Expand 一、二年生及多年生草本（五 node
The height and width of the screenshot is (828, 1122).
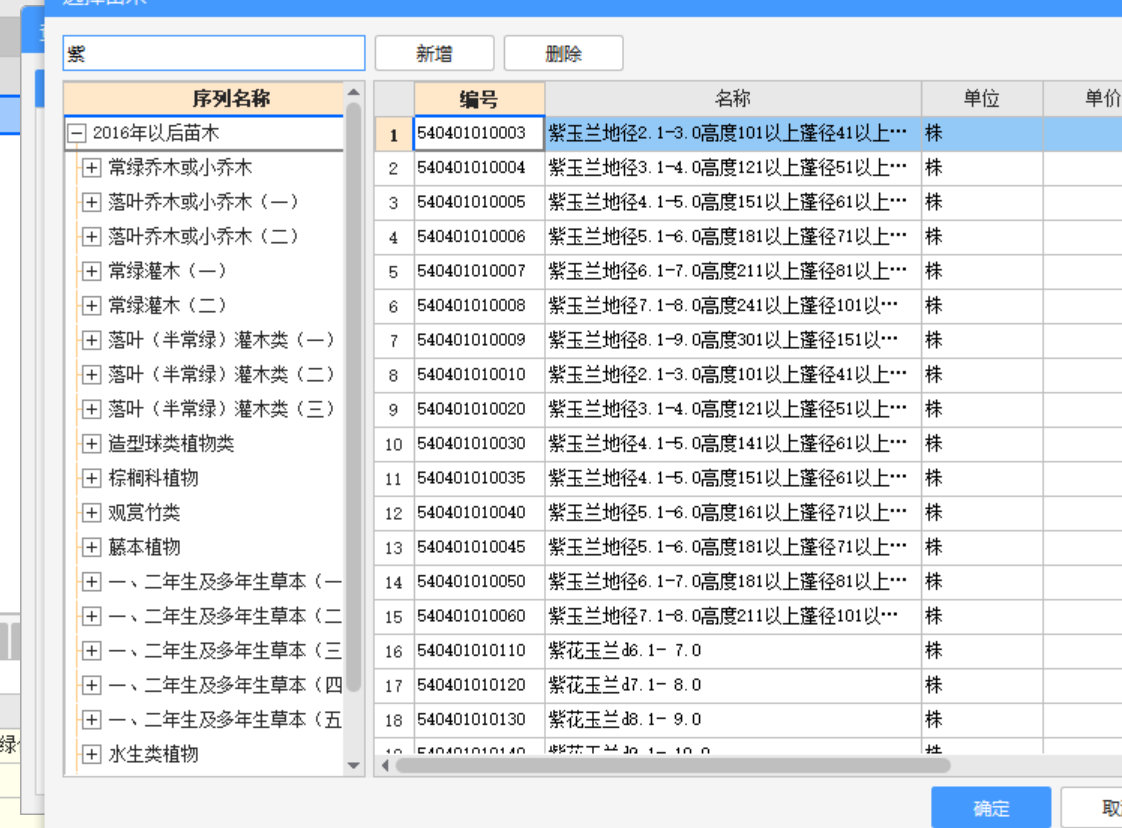tap(91, 719)
